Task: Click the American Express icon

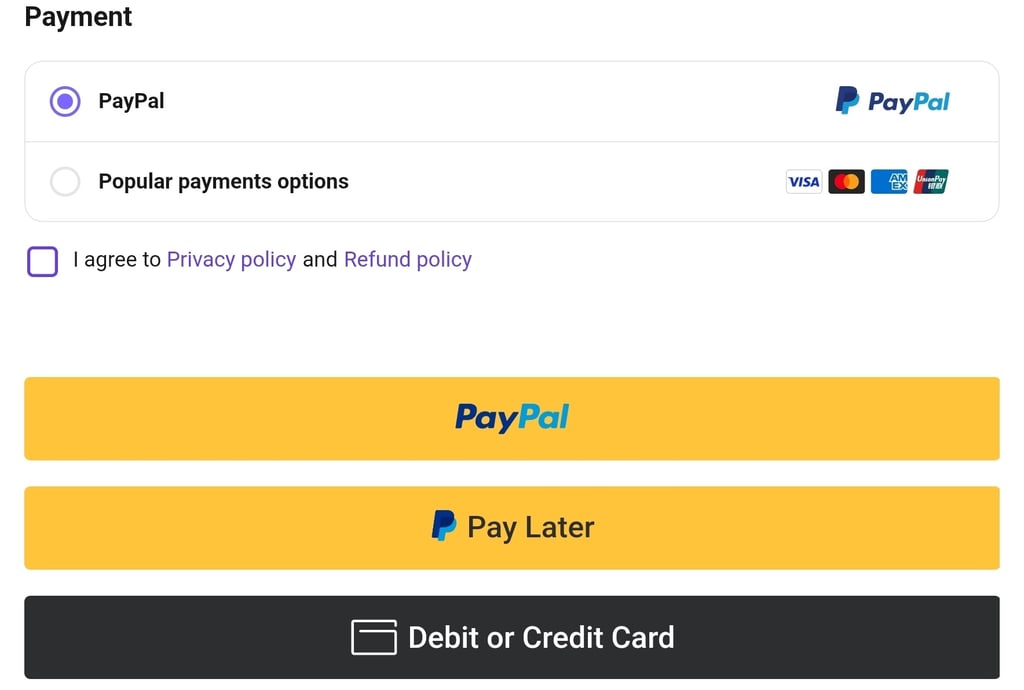Action: click(x=888, y=182)
